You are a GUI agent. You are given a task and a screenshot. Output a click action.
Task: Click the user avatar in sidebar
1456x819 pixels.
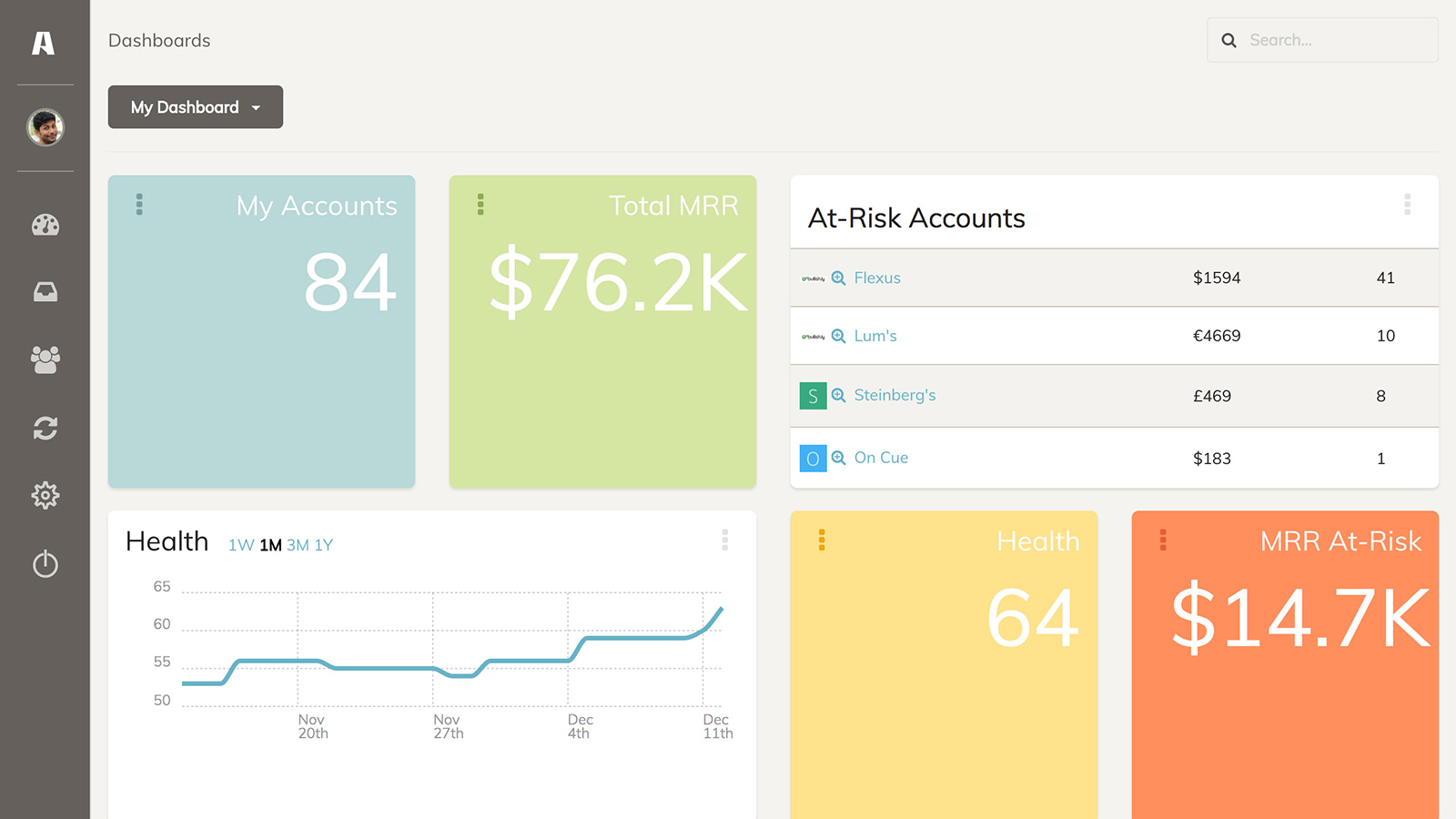point(45,127)
